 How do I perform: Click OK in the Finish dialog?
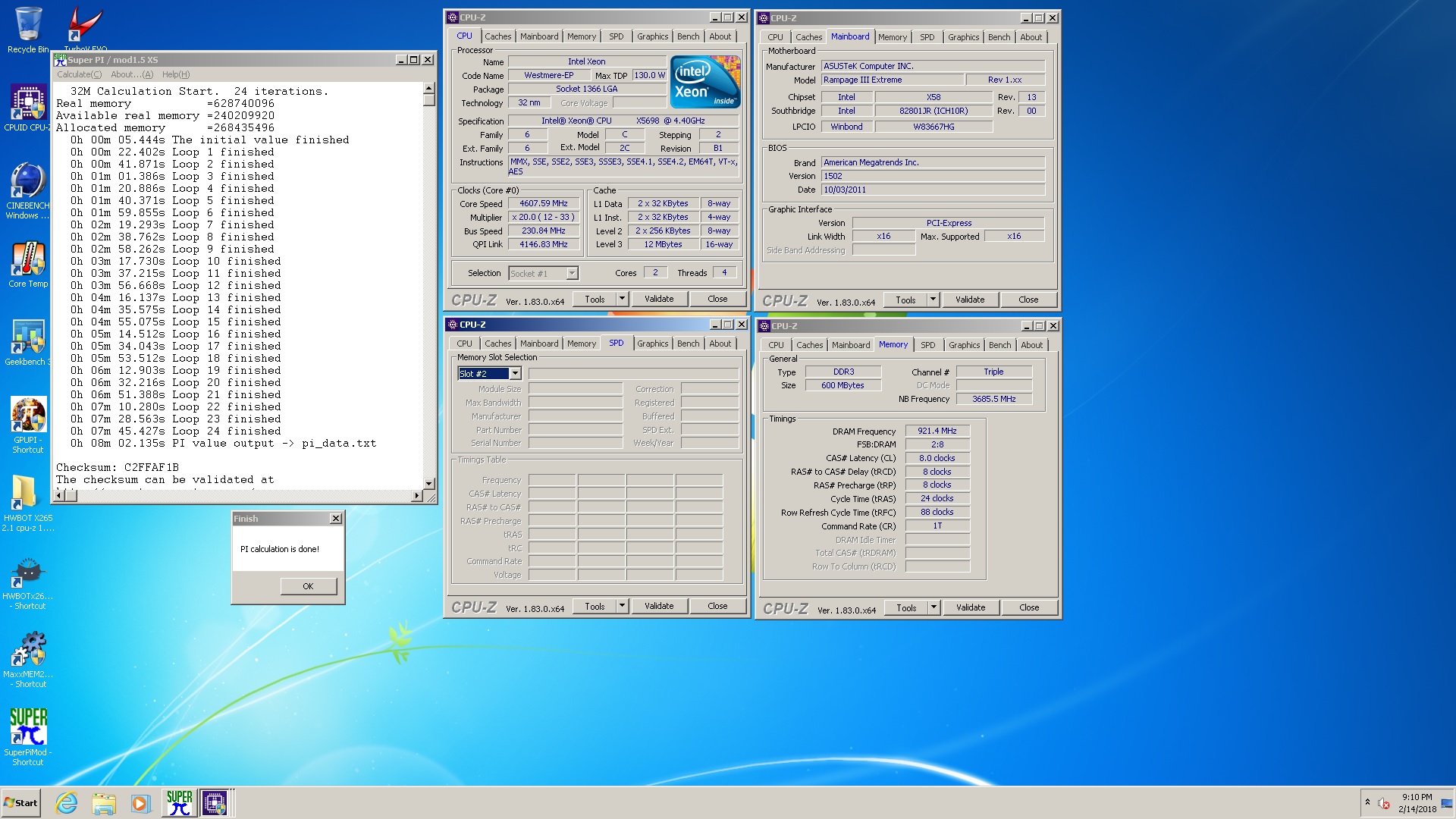pos(308,586)
